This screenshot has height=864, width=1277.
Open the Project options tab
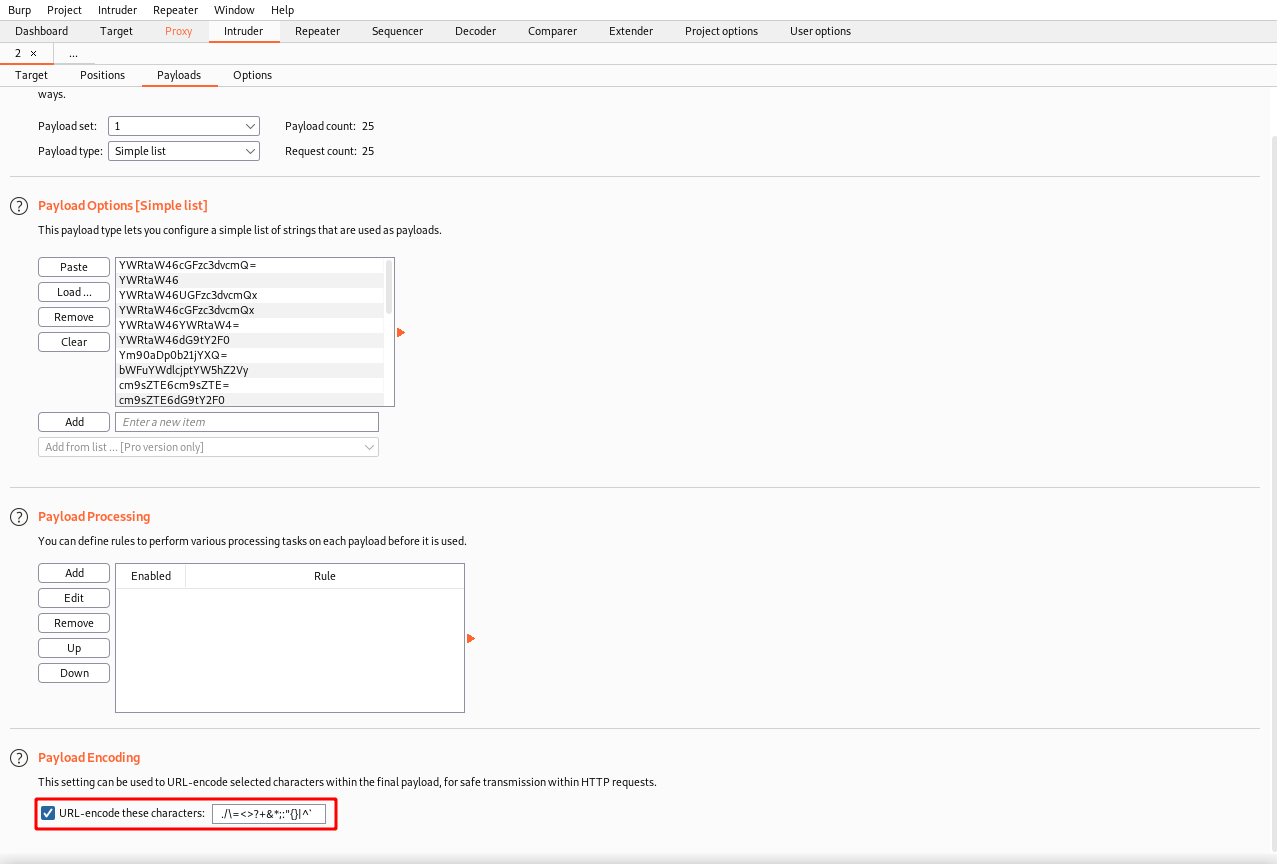(721, 31)
